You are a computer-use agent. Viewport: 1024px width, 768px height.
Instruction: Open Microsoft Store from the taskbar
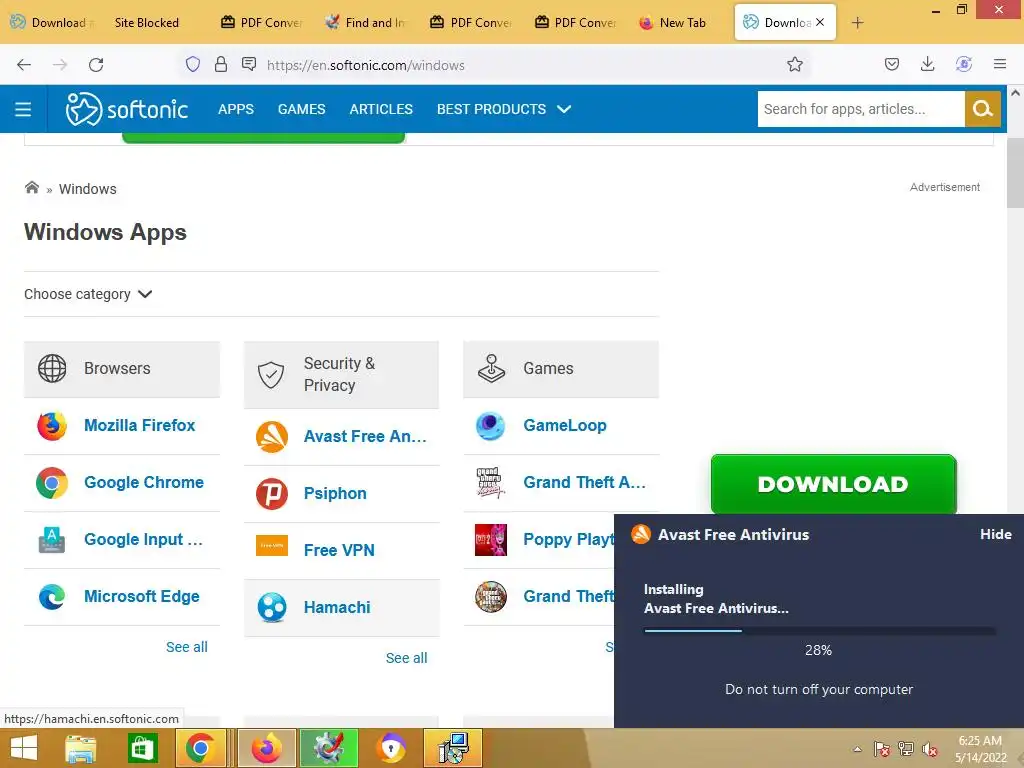click(x=142, y=748)
